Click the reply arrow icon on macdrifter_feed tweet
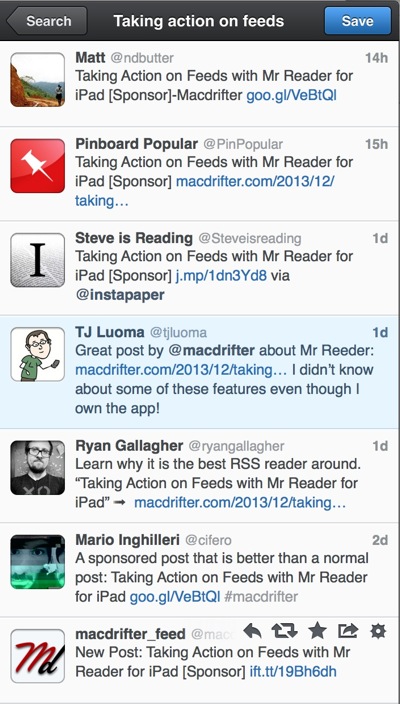 [x=252, y=632]
